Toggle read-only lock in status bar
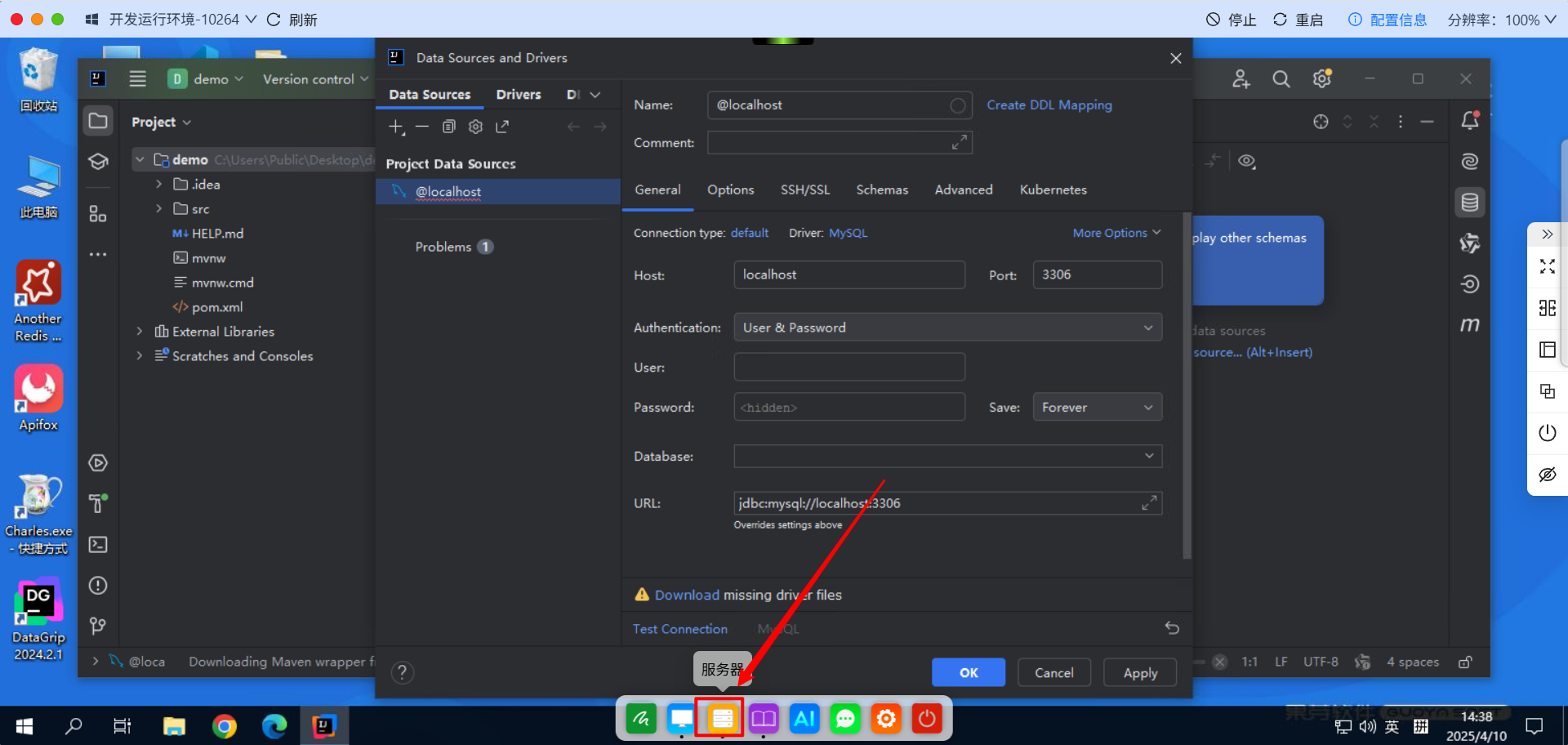The width and height of the screenshot is (1568, 745). [1466, 662]
